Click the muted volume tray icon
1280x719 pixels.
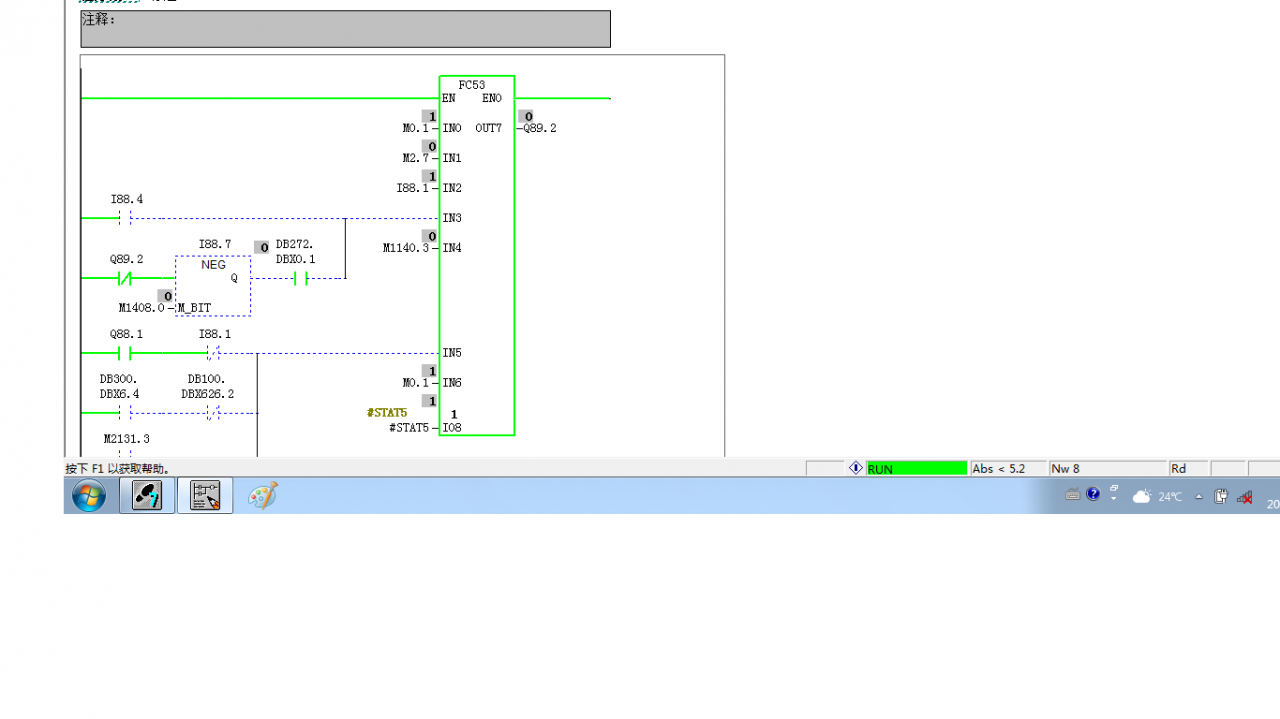click(1245, 497)
